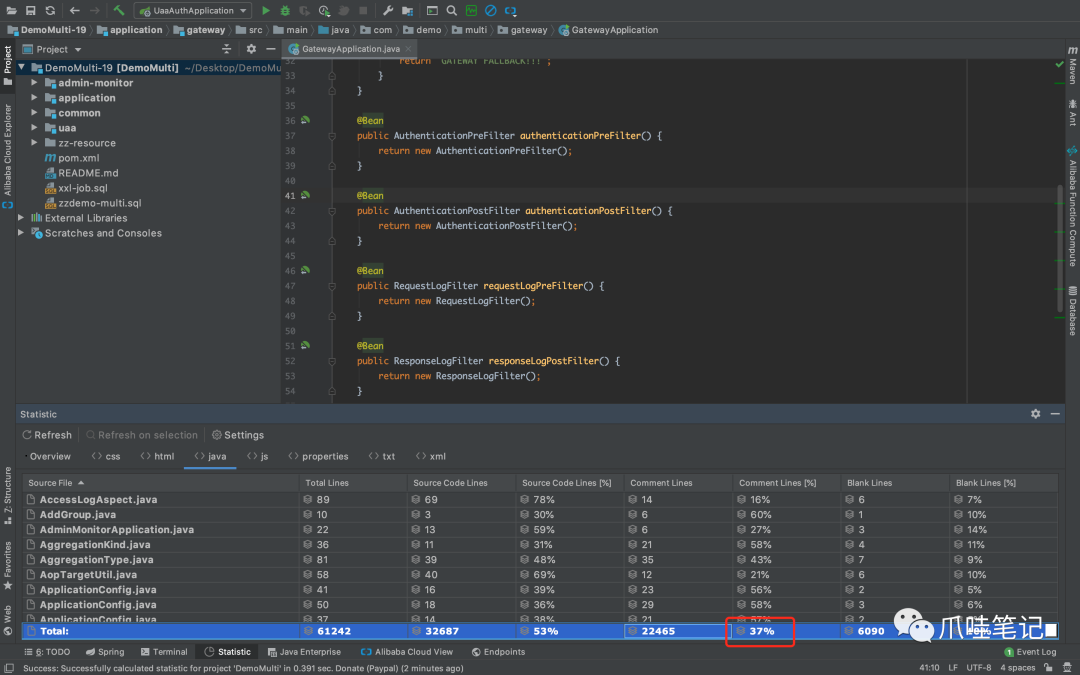
Task: Click the bean gutter icon on line 36
Action: [305, 120]
